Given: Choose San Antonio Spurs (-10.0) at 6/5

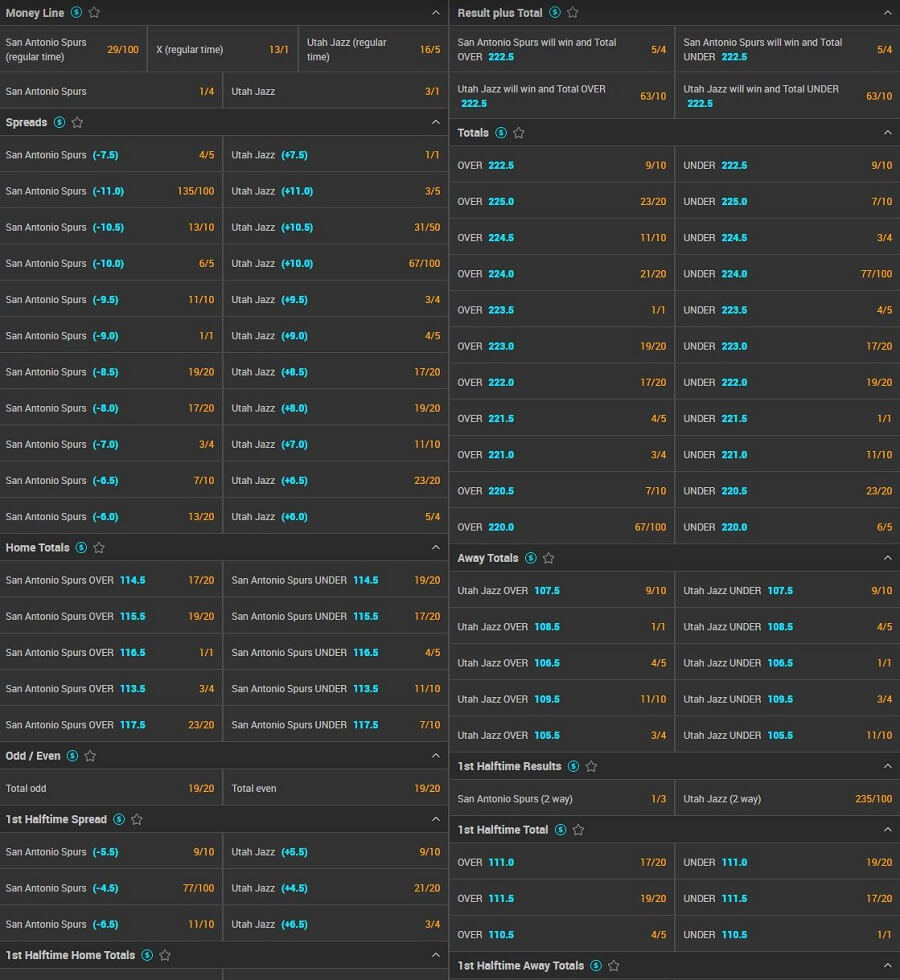Looking at the screenshot, I should pyautogui.click(x=111, y=264).
